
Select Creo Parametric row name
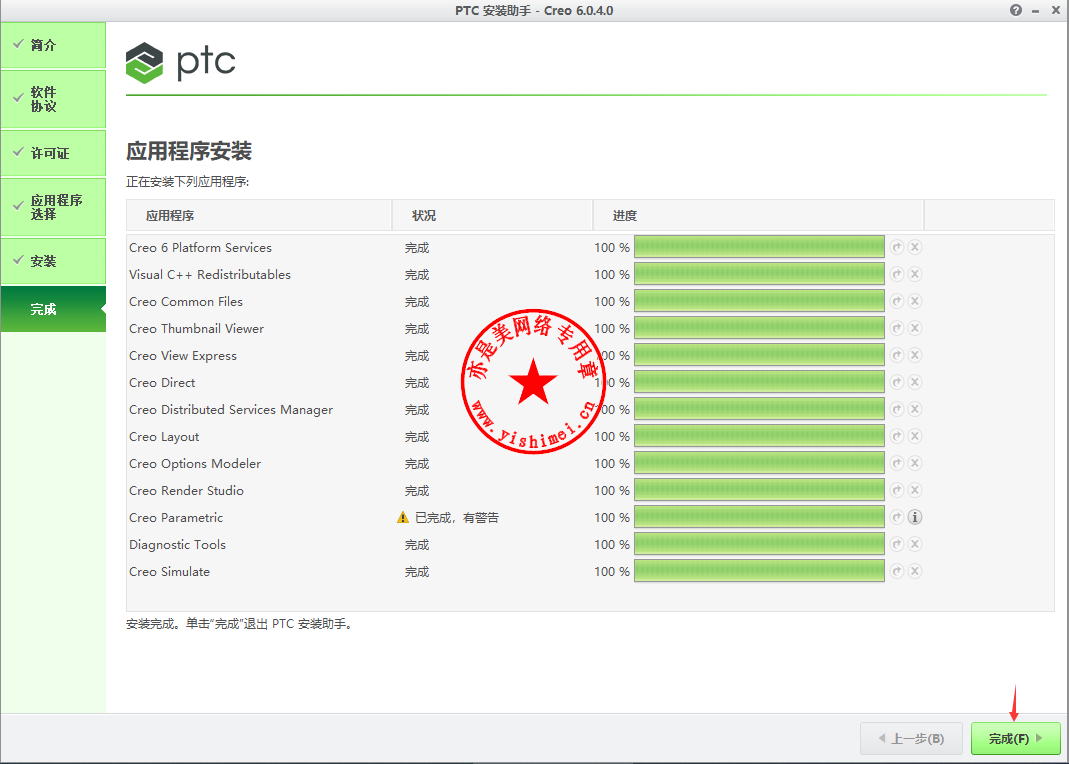(176, 517)
